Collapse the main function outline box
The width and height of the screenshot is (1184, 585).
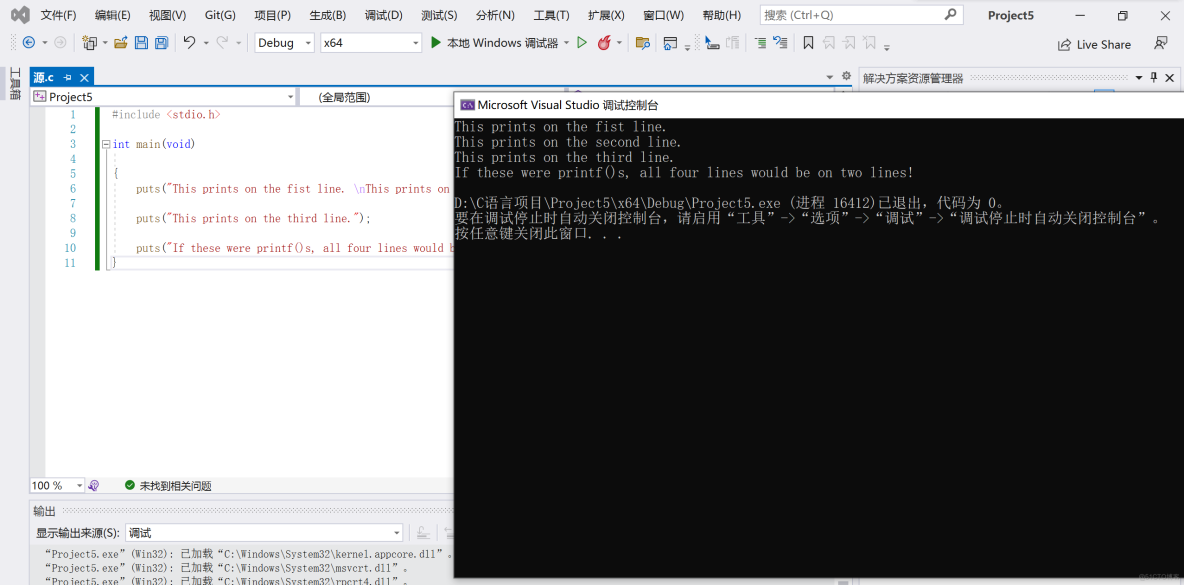click(x=106, y=143)
